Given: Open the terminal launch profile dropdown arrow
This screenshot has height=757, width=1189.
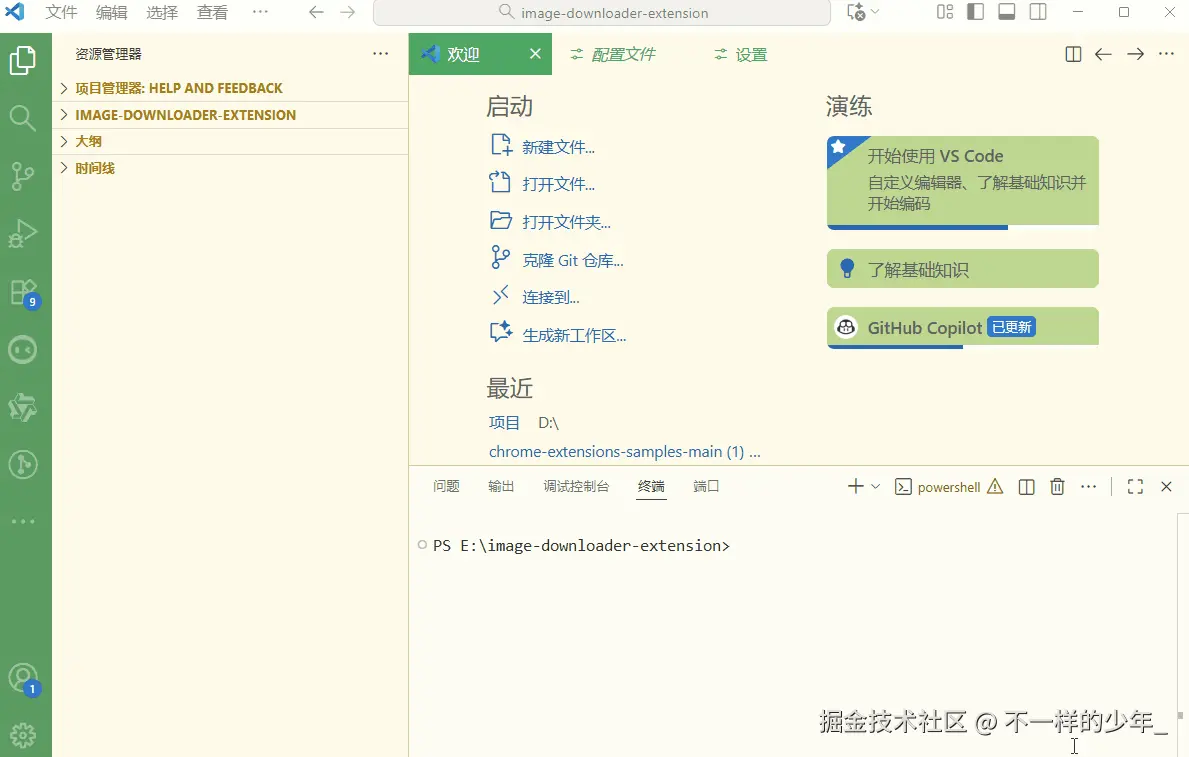Looking at the screenshot, I should pyautogui.click(x=875, y=486).
